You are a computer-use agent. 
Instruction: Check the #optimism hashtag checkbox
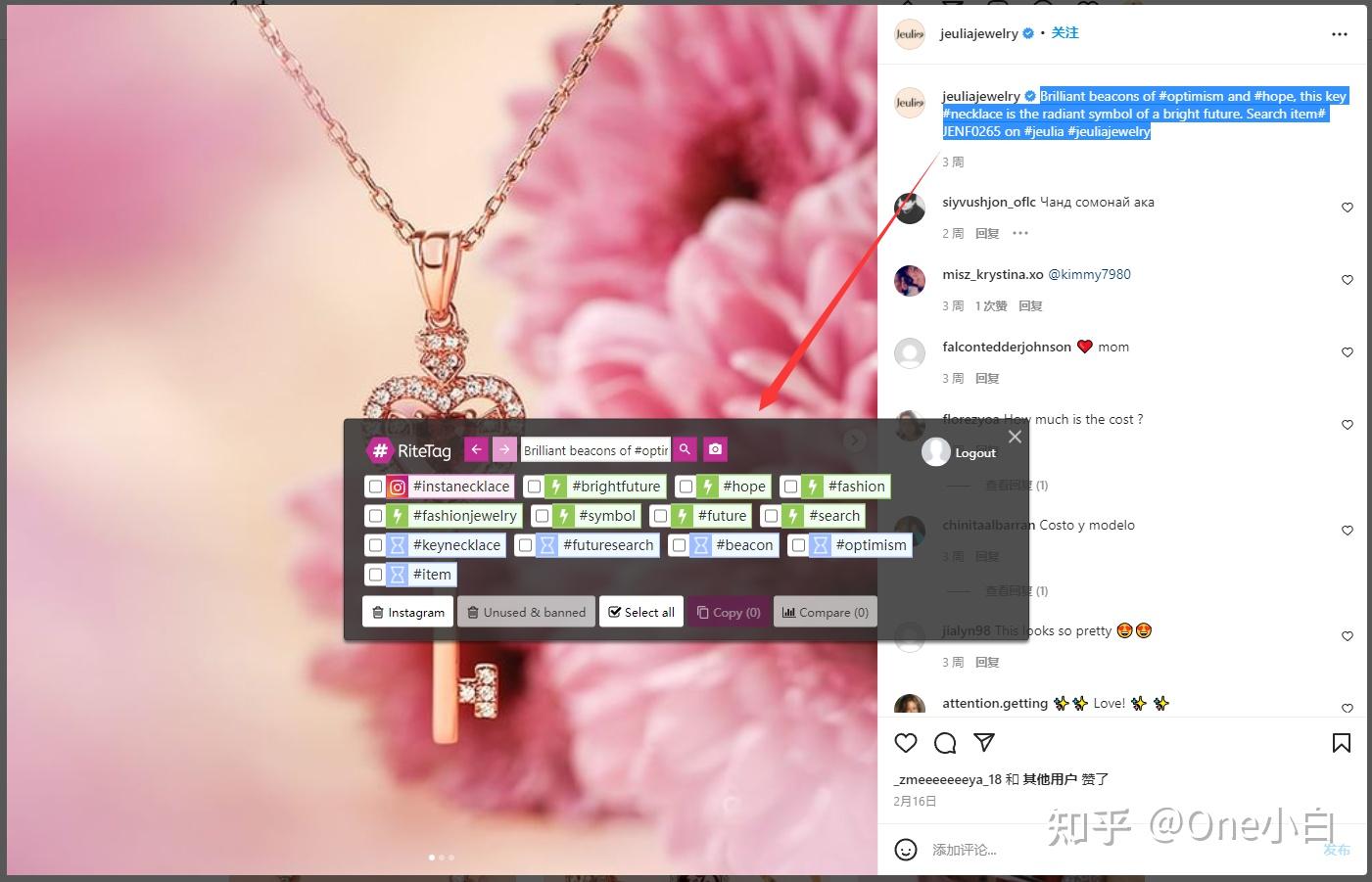[798, 545]
